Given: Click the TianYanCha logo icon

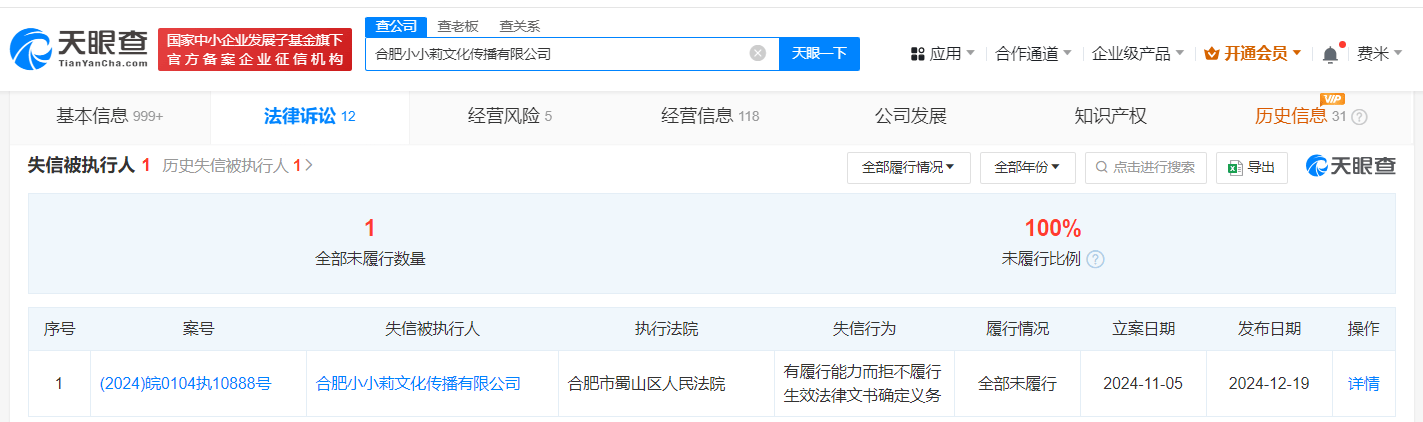Looking at the screenshot, I should [31, 49].
